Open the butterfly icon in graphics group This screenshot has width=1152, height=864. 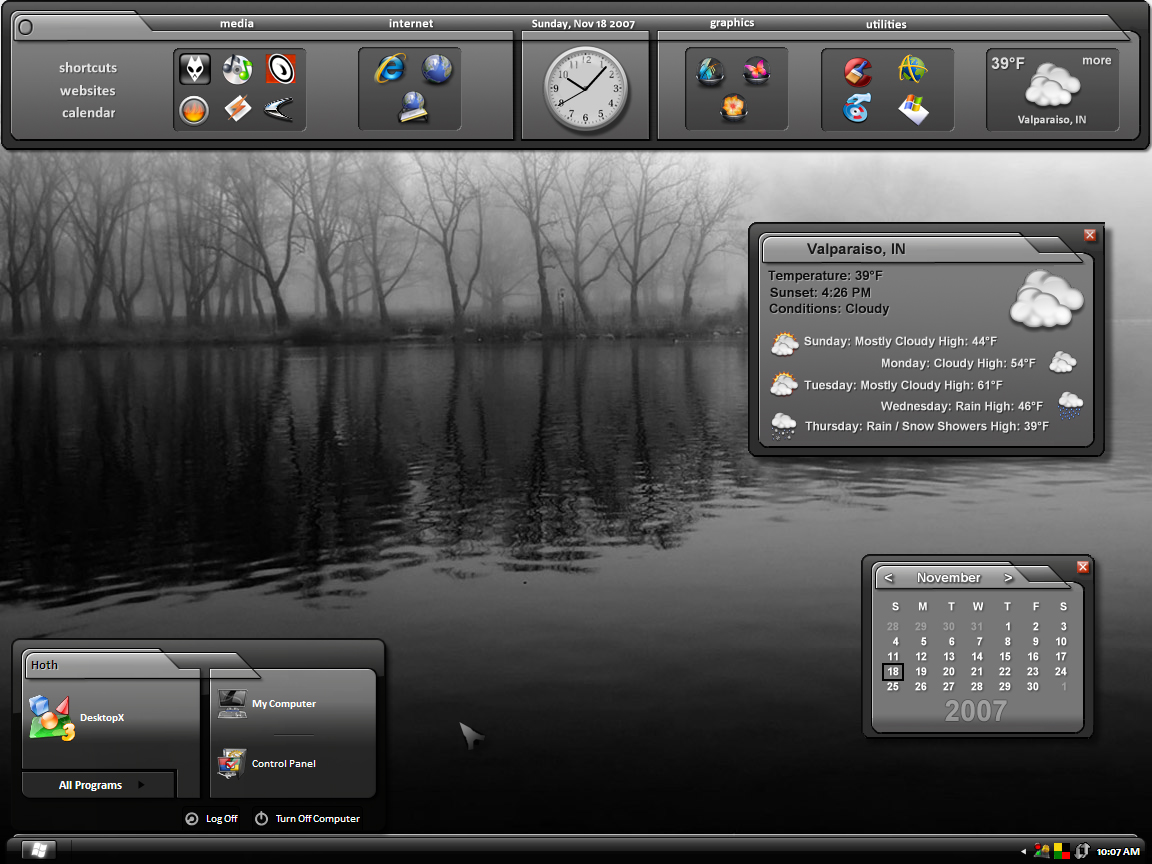click(x=756, y=70)
